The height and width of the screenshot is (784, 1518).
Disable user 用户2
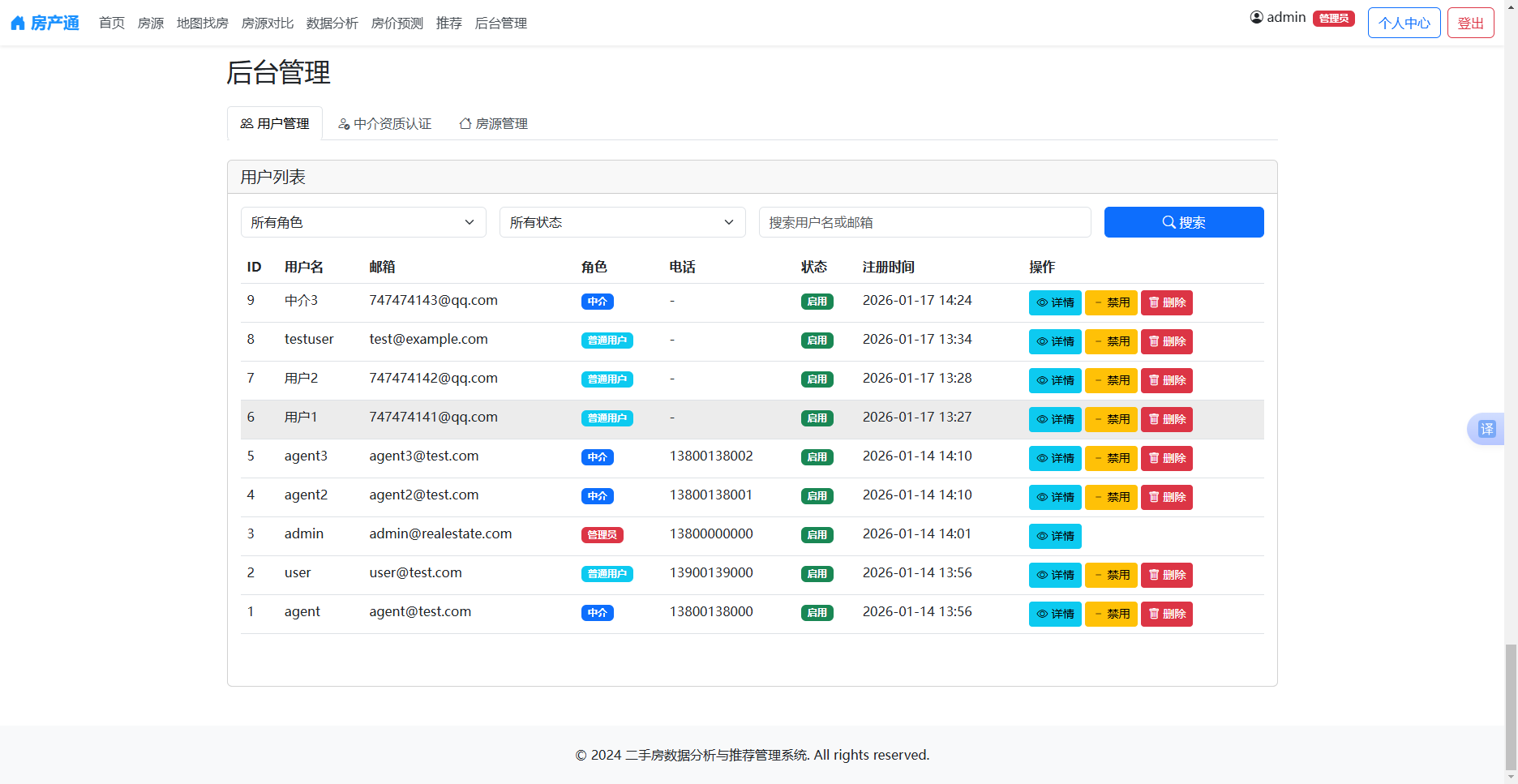[1111, 380]
